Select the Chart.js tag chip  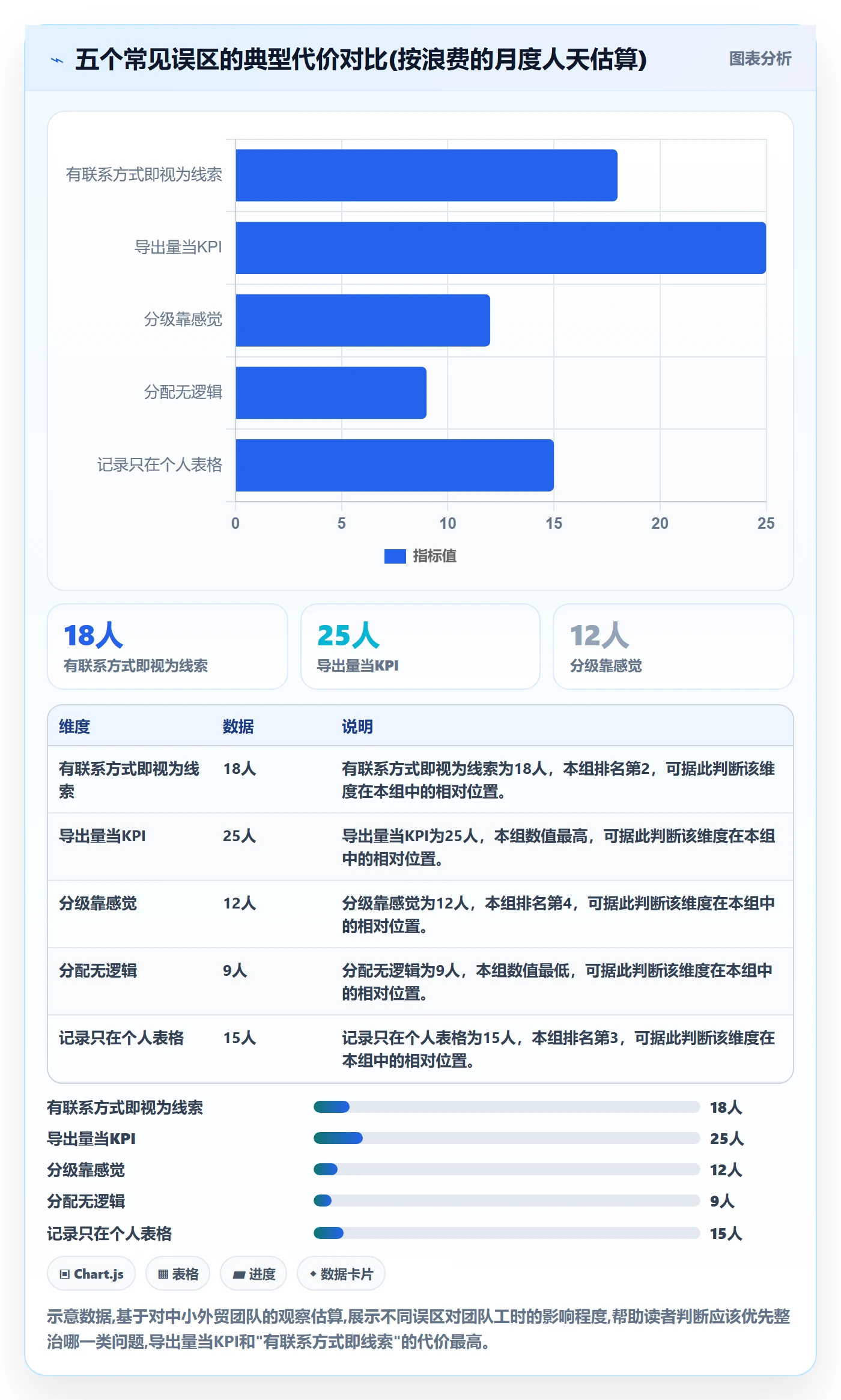[91, 1274]
